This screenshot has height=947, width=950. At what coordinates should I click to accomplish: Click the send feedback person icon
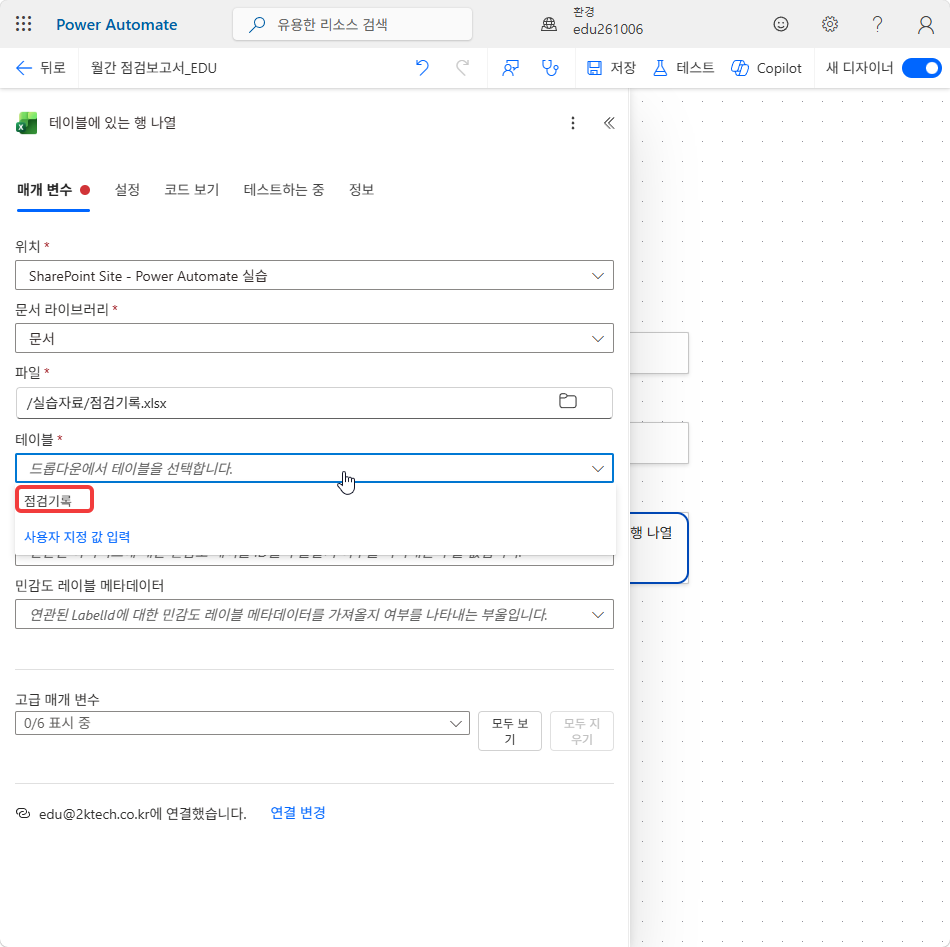(511, 68)
